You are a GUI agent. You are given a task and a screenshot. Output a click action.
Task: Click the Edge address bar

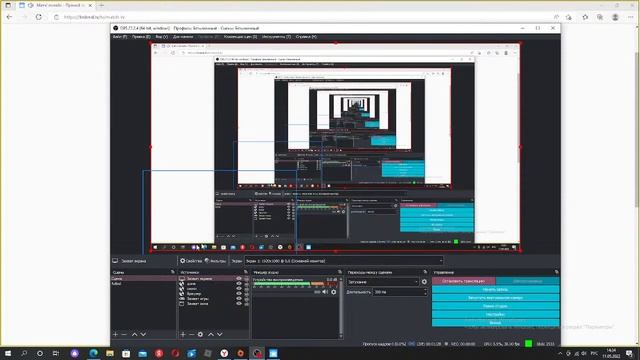click(302, 17)
